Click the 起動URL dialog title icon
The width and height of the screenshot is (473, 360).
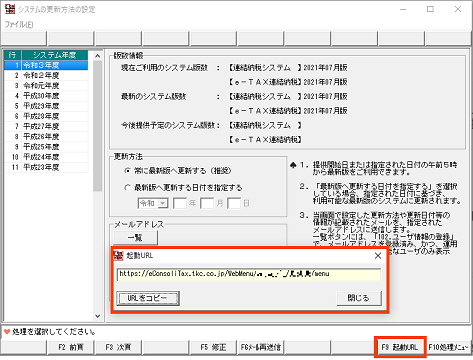click(x=119, y=255)
